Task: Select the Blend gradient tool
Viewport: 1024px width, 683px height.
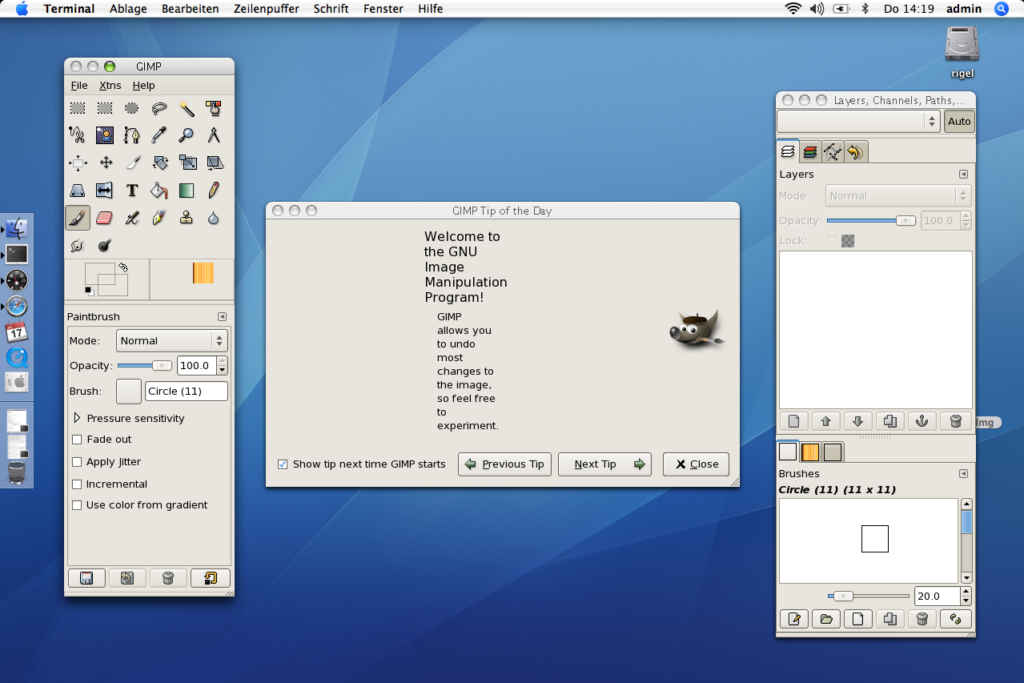Action: pyautogui.click(x=186, y=191)
